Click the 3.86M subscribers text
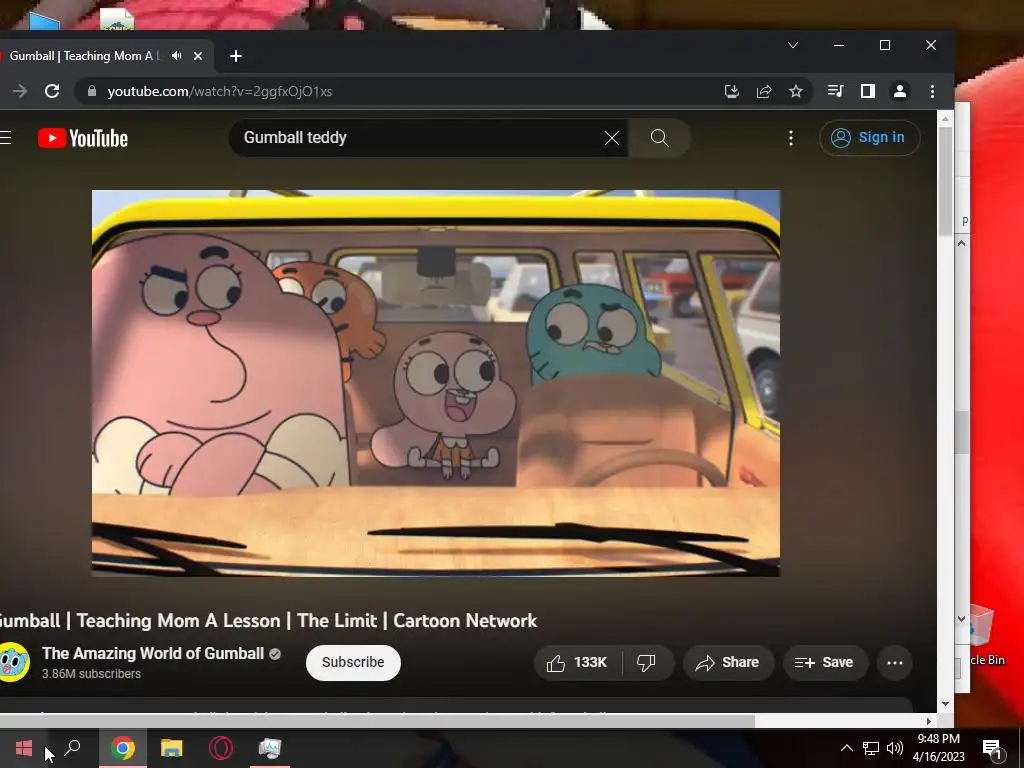 point(91,674)
